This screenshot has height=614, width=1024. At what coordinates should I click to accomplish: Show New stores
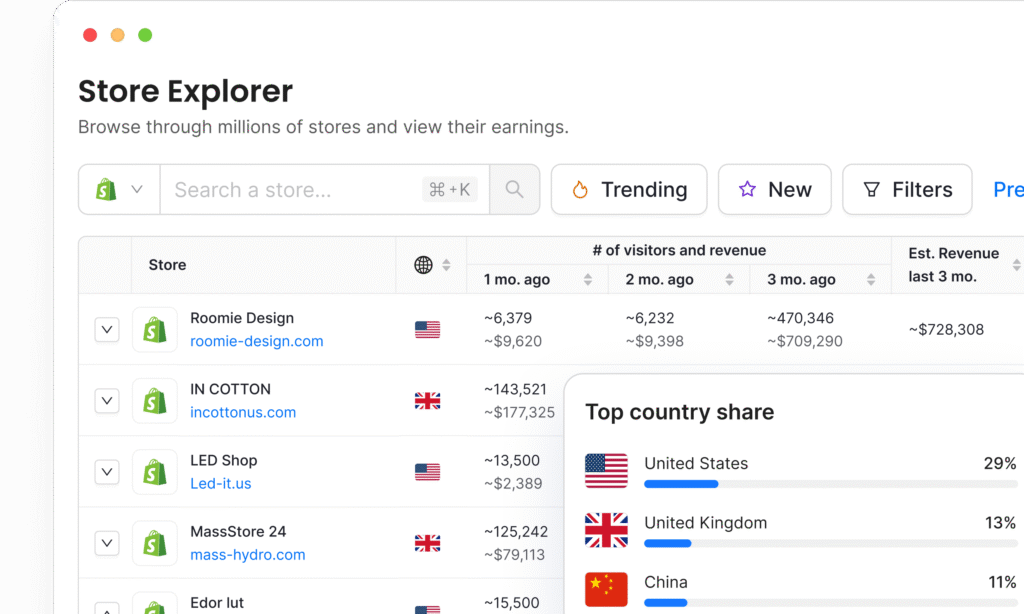pos(774,190)
